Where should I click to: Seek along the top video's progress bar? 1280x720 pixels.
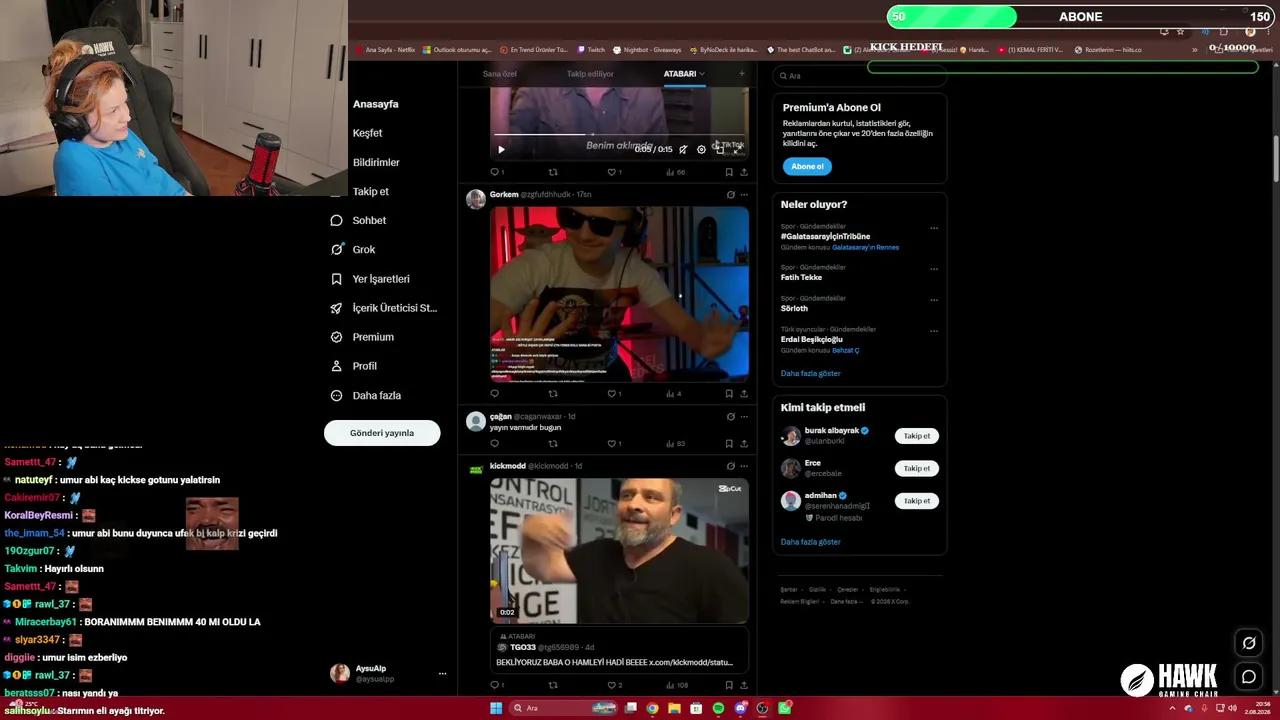click(x=619, y=134)
